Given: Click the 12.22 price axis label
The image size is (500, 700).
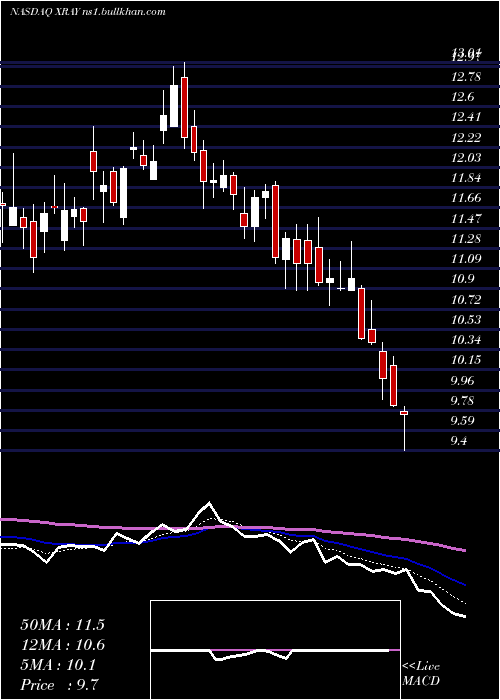Looking at the screenshot, I should [466, 138].
